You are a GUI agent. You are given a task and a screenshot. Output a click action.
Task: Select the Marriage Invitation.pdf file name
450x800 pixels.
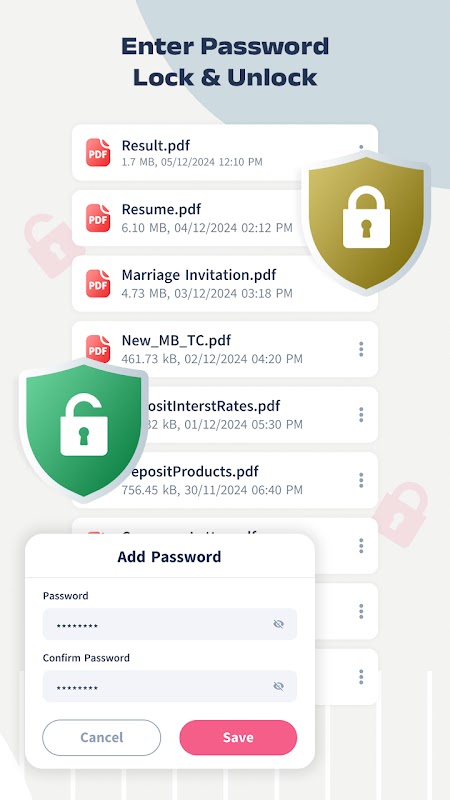198,276
